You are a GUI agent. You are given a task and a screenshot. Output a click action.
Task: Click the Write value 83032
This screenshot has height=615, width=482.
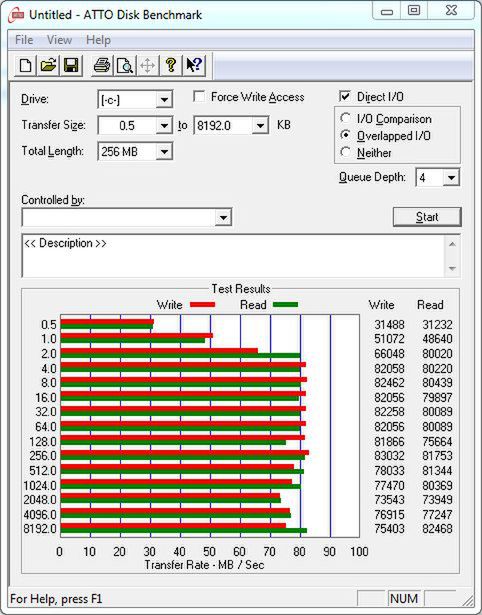tap(389, 456)
